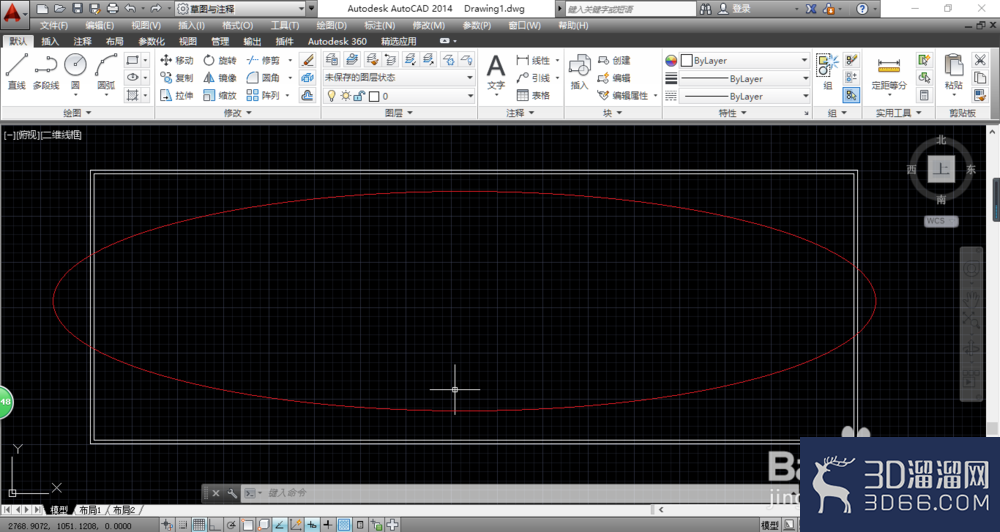Toggle the layer lock icon
This screenshot has width=1000, height=532.
359,96
